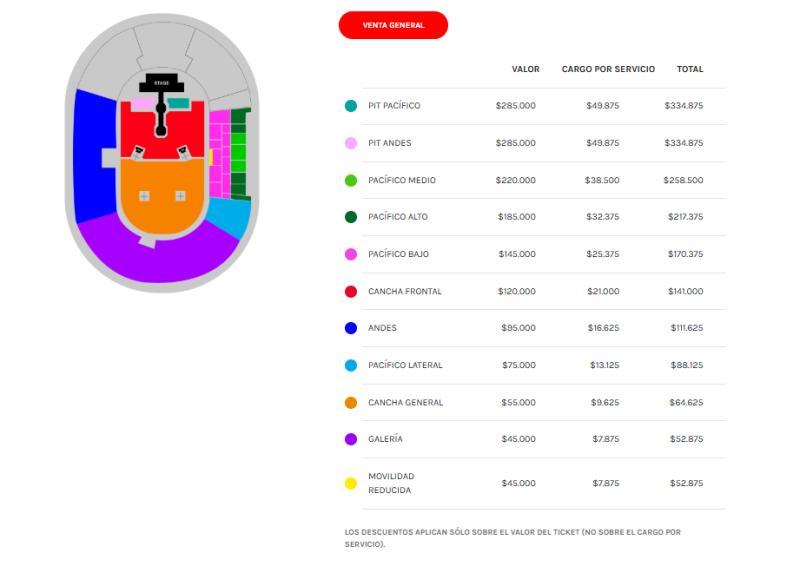Click the orange Cancha General legend dot
The height and width of the screenshot is (566, 800).
click(350, 403)
